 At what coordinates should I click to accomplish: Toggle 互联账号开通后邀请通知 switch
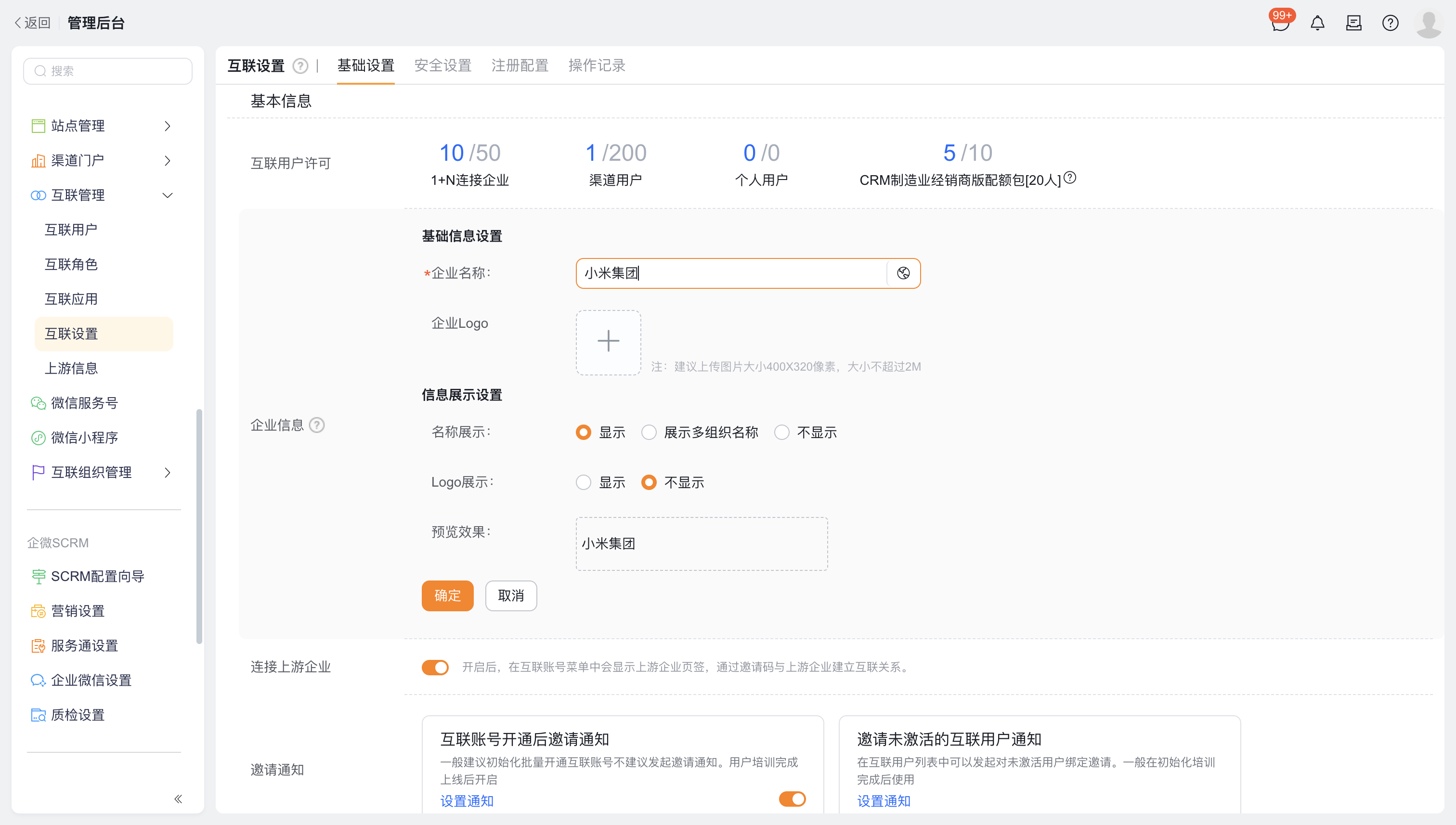tap(793, 799)
